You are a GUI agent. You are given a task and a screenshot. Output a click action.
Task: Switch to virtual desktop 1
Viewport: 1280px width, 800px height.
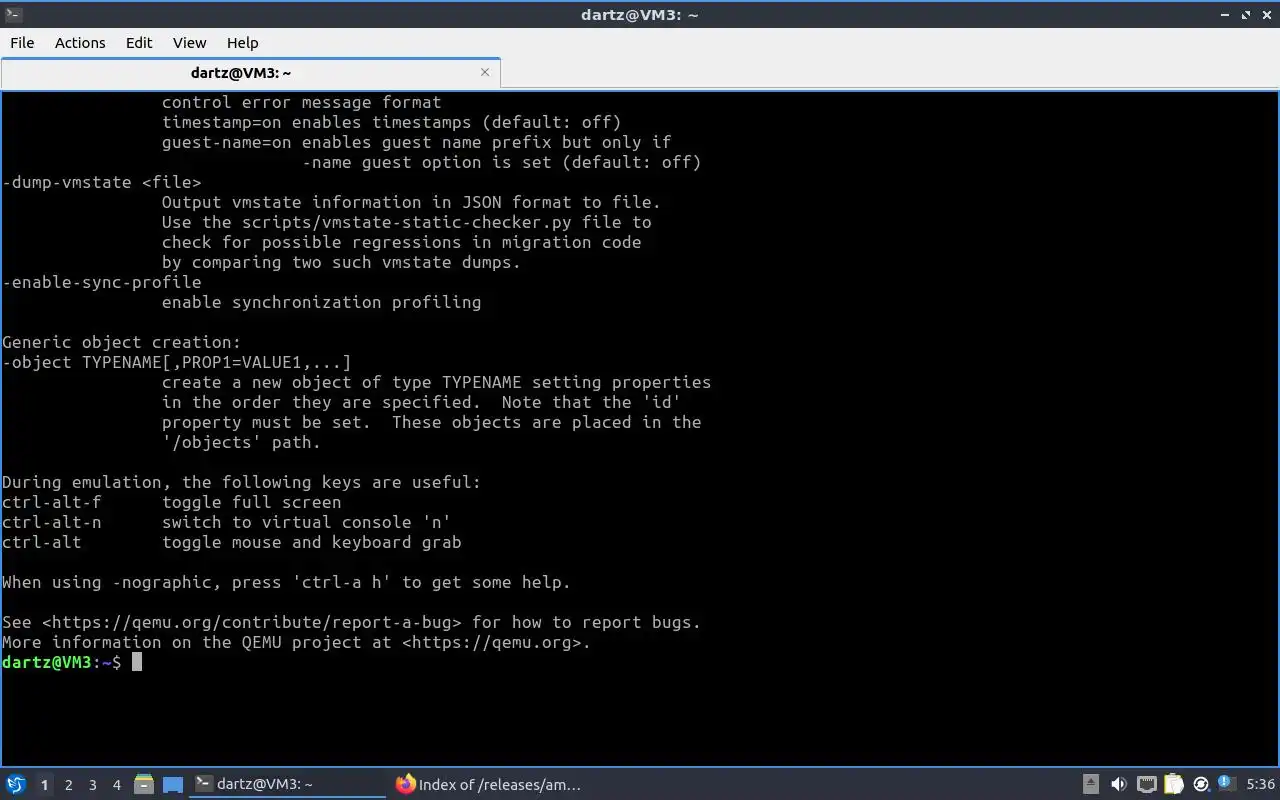(x=44, y=785)
